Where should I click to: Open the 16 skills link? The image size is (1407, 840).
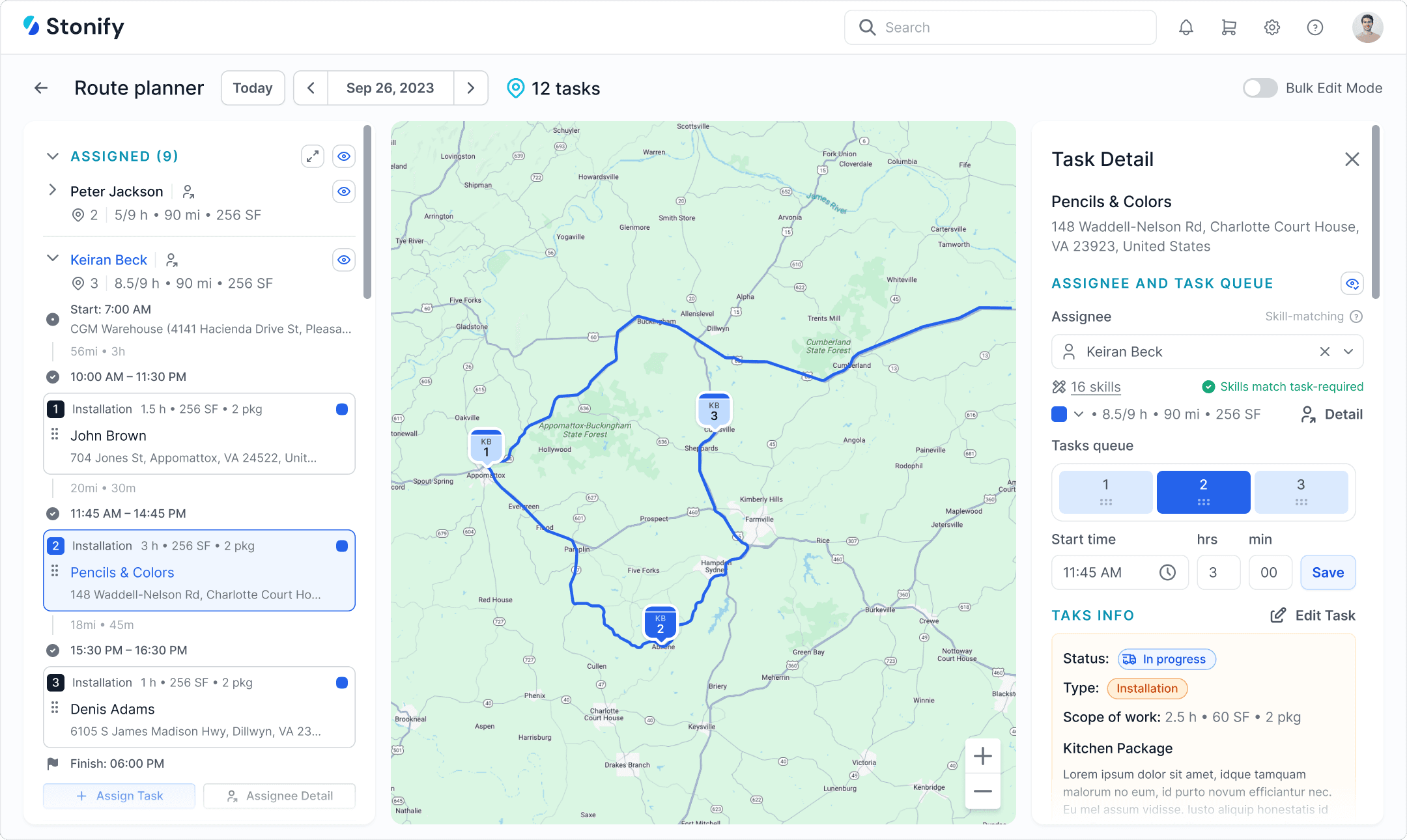click(1095, 386)
